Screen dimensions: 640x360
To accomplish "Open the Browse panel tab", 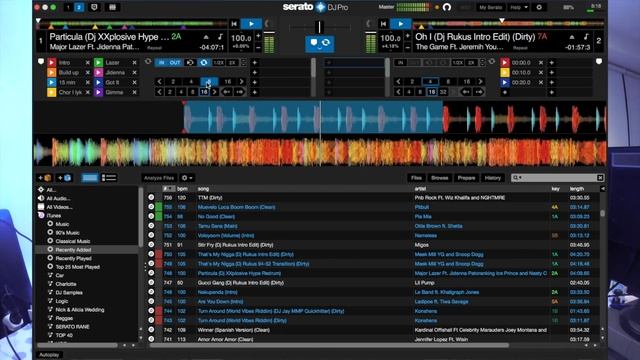I will pos(440,178).
